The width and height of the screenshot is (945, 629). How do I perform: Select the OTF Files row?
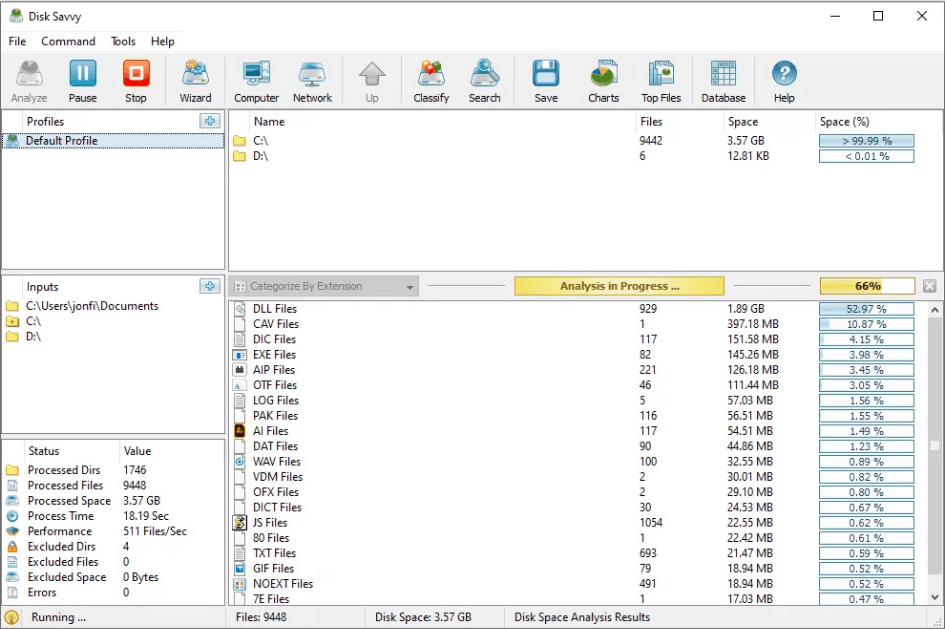(579, 385)
